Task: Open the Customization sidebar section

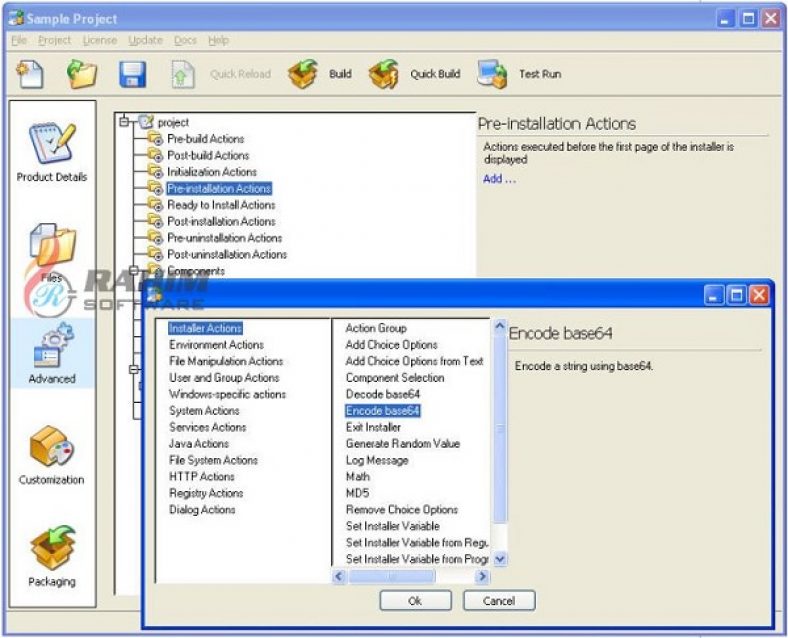Action: pos(52,455)
